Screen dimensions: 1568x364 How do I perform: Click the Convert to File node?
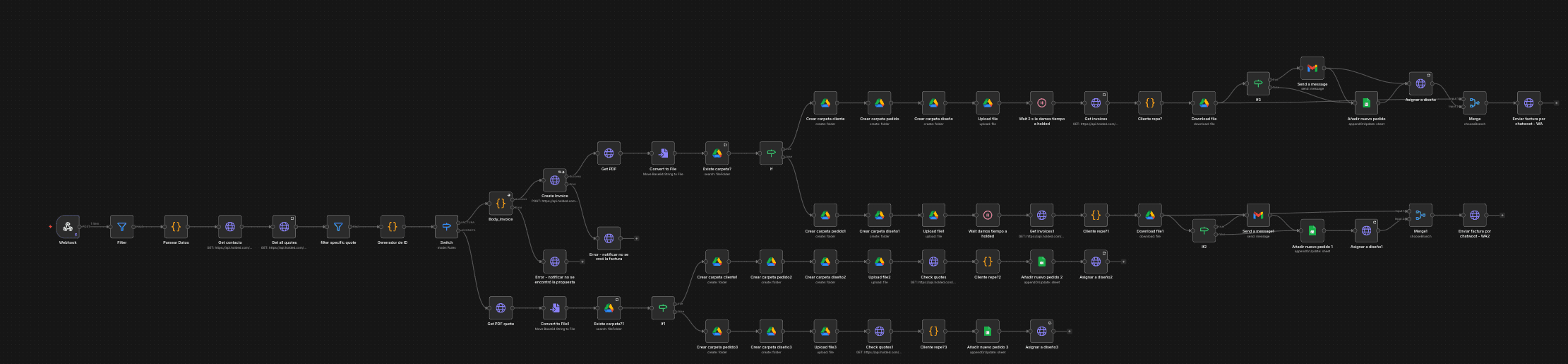point(663,153)
